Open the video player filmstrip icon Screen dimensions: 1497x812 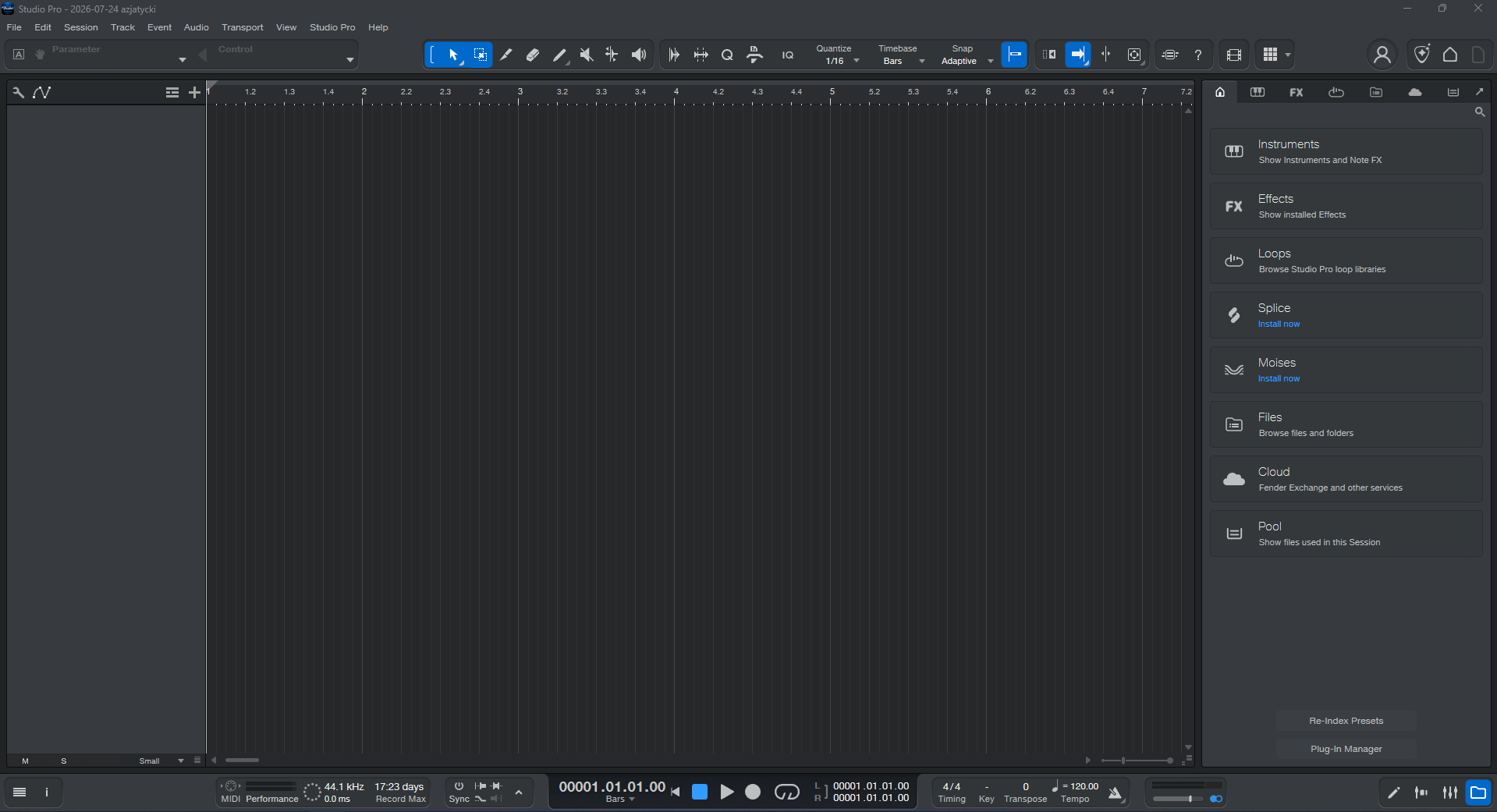pyautogui.click(x=1233, y=55)
